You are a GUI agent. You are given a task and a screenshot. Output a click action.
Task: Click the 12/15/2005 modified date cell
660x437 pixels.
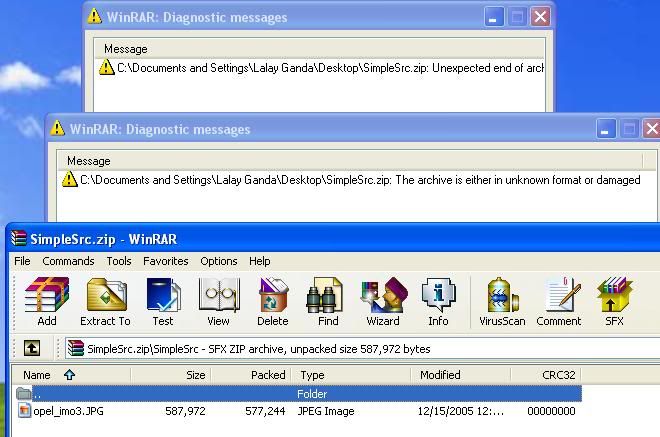tap(460, 411)
